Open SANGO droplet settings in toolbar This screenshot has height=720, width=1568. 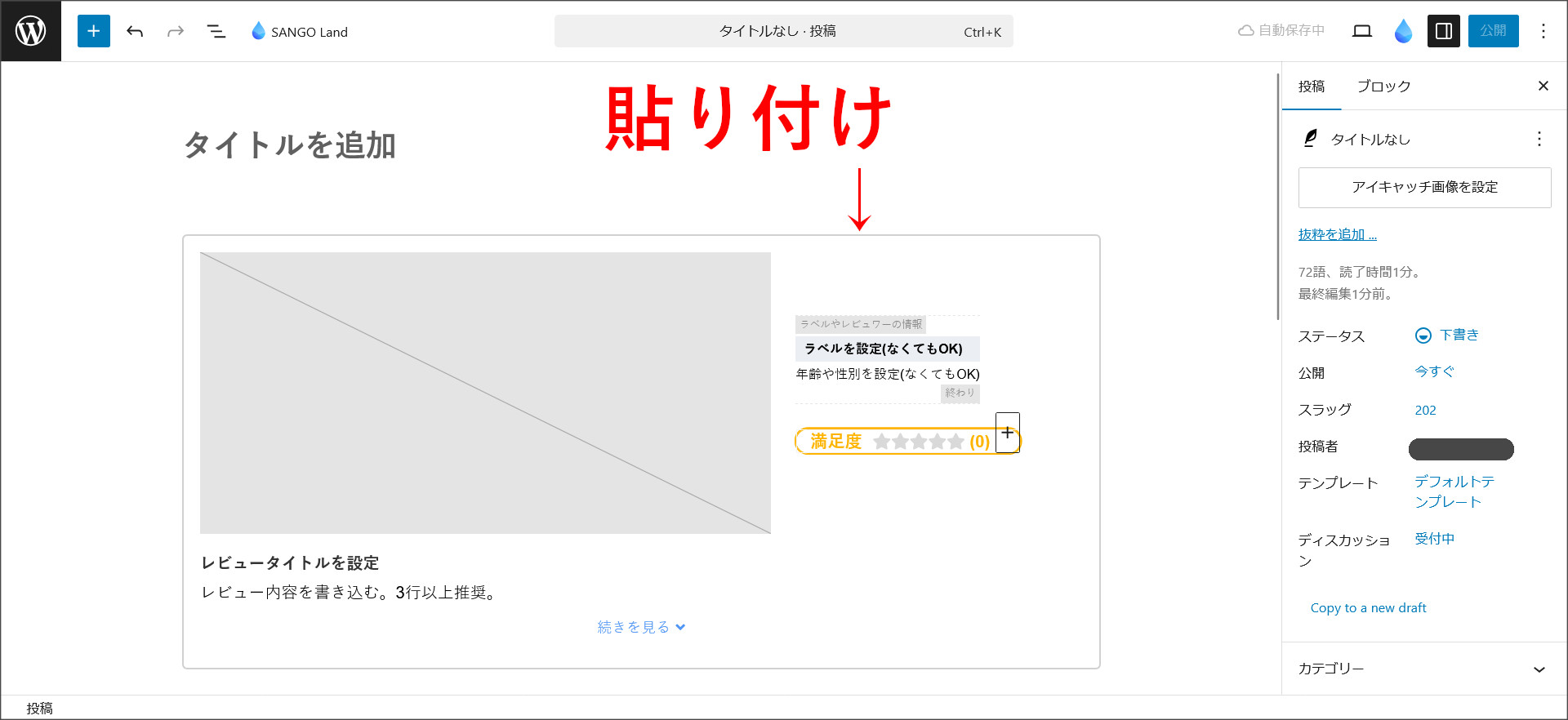tap(1403, 31)
